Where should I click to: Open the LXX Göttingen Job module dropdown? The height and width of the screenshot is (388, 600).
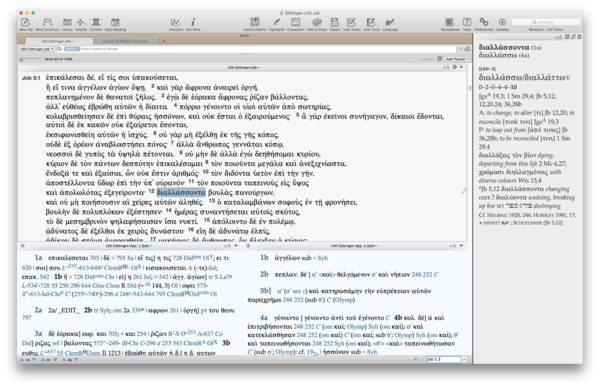(x=36, y=49)
